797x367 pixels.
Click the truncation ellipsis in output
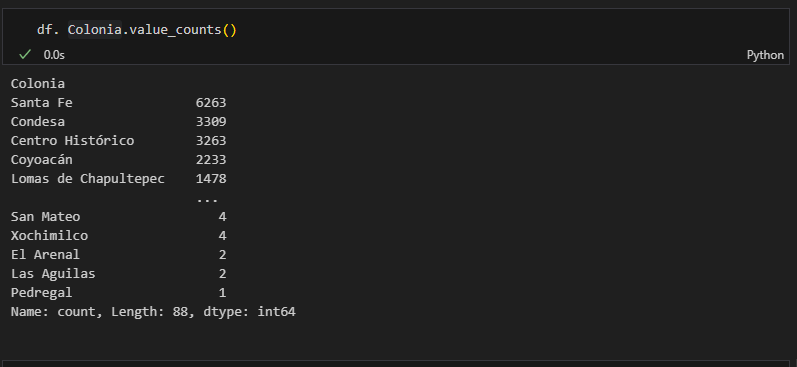click(x=207, y=200)
